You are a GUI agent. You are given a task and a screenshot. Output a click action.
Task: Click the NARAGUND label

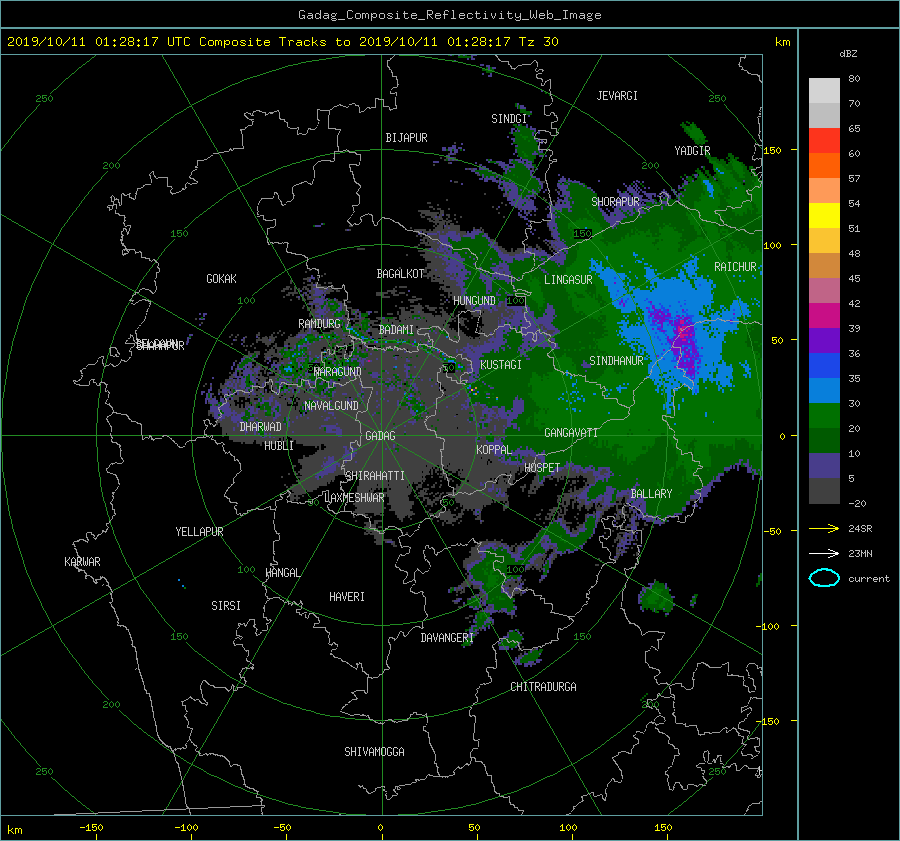[x=338, y=371]
